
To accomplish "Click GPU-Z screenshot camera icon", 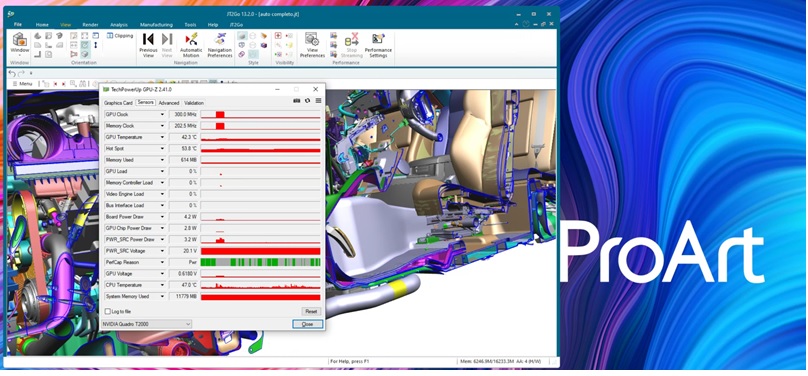I will coord(297,100).
